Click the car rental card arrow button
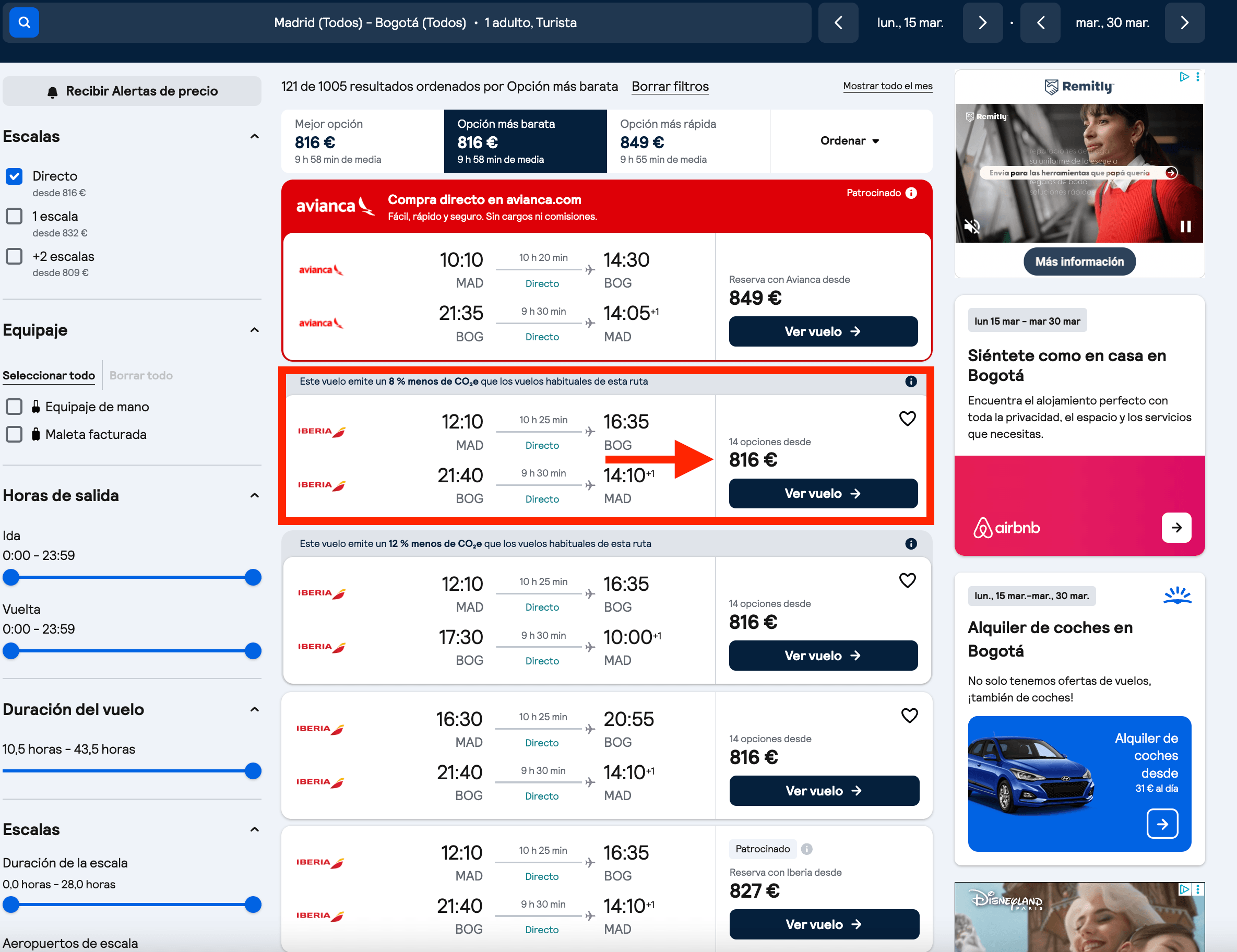Viewport: 1237px width, 952px height. pyautogui.click(x=1162, y=824)
